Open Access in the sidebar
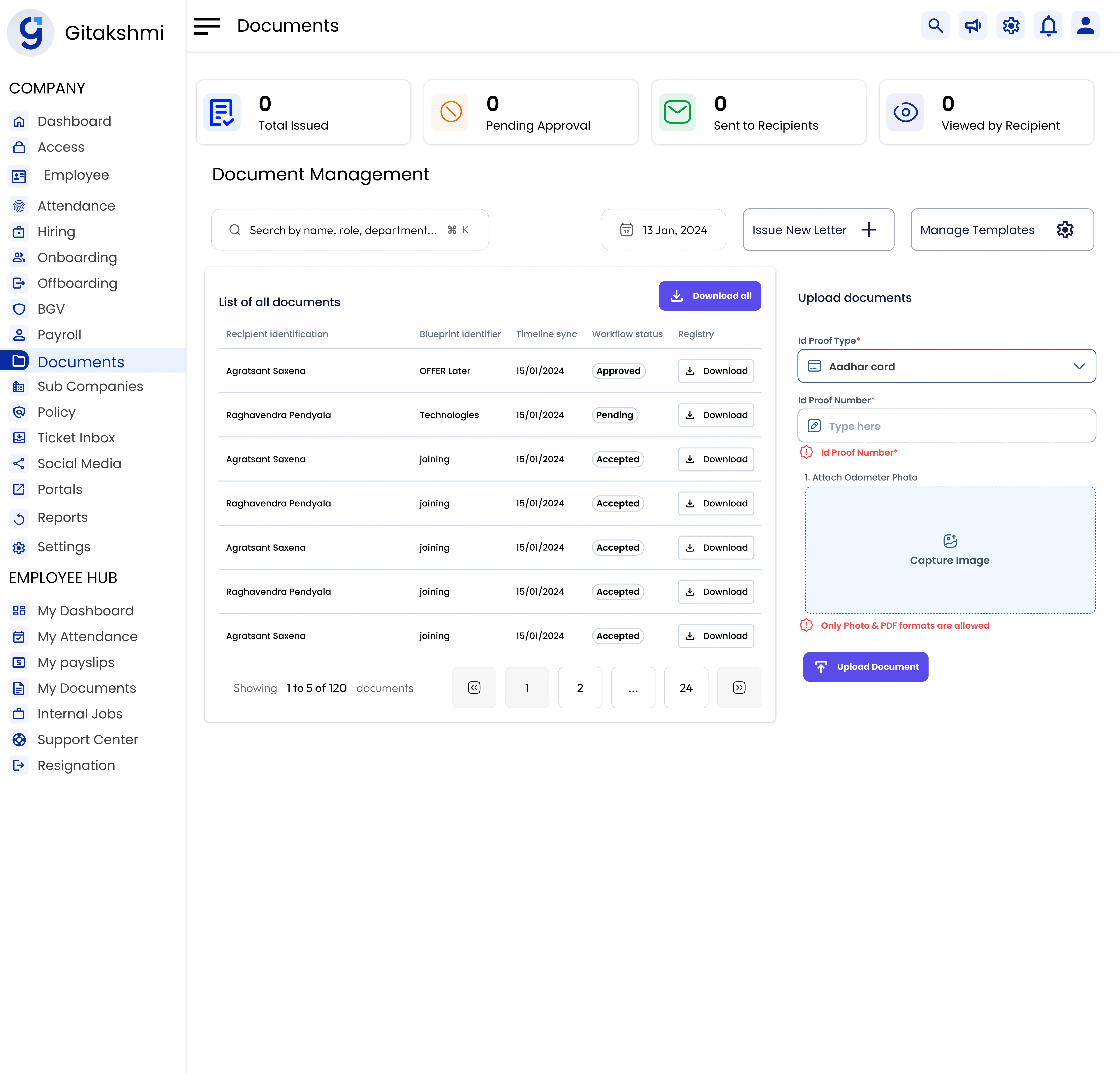1120x1074 pixels. pyautogui.click(x=61, y=147)
